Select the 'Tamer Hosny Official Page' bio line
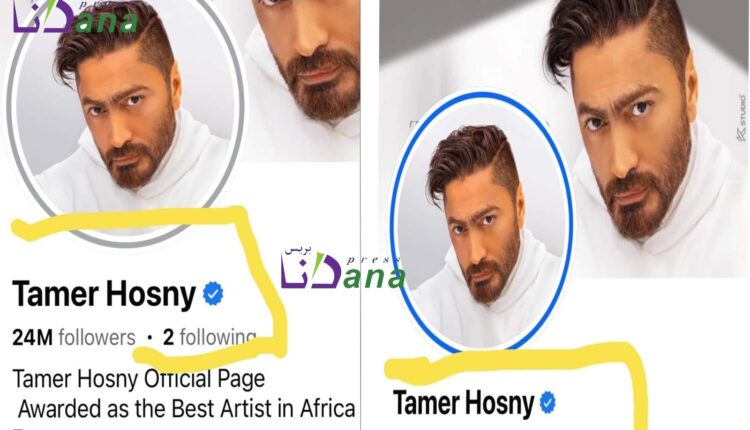Screen dimensions: 750x430 pos(139,379)
